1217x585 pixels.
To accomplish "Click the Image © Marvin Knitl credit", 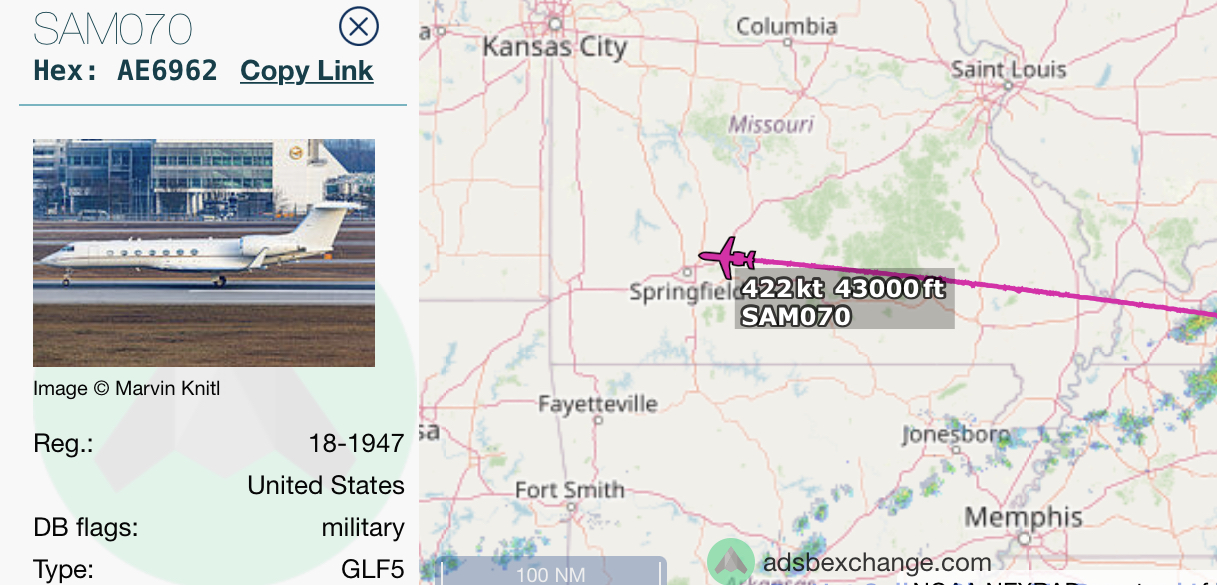I will click(x=127, y=388).
